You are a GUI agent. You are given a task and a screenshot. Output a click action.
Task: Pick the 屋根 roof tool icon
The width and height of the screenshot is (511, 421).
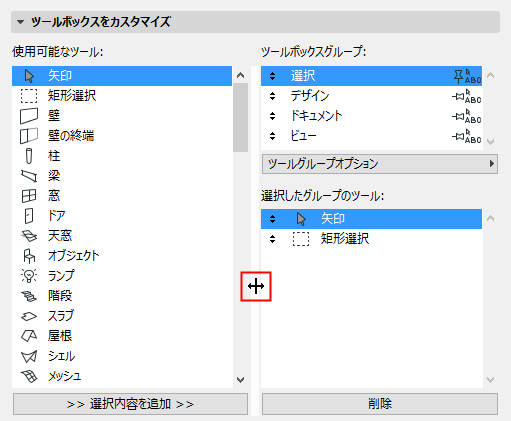coord(29,336)
